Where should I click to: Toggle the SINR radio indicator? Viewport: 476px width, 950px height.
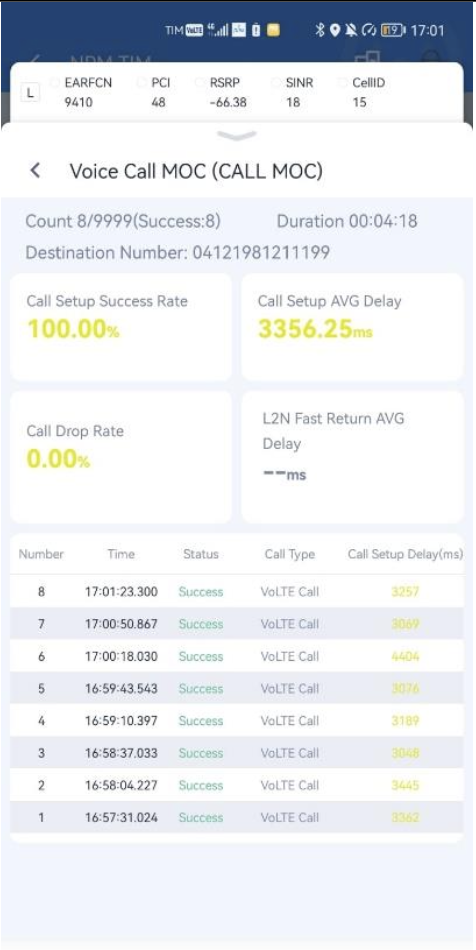pyautogui.click(x=276, y=83)
